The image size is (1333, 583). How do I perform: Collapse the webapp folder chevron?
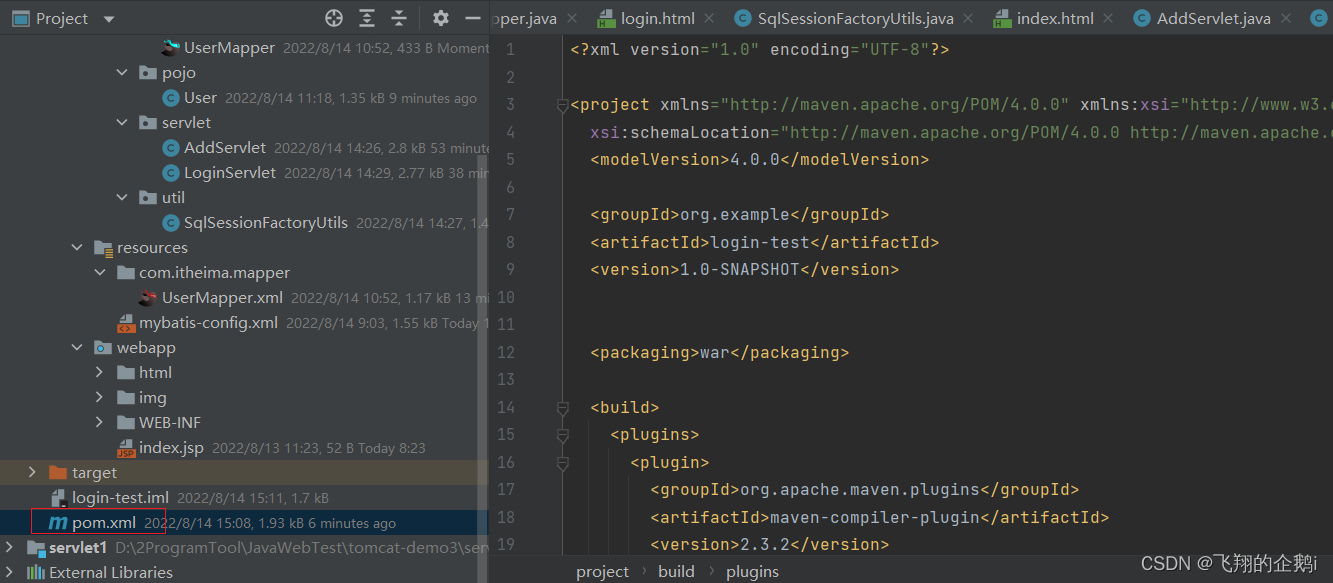click(77, 347)
